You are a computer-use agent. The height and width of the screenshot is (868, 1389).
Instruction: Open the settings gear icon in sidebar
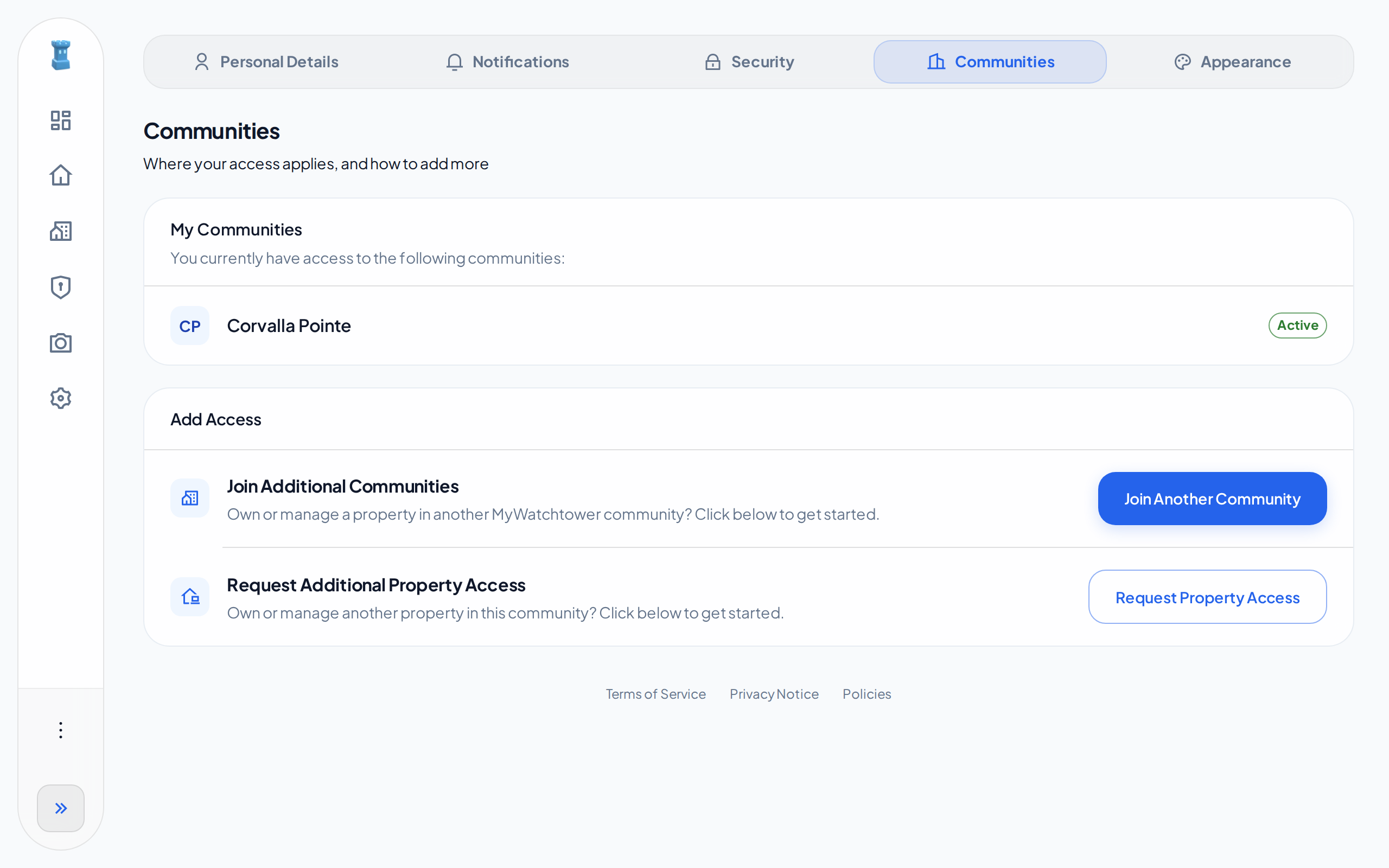click(60, 398)
